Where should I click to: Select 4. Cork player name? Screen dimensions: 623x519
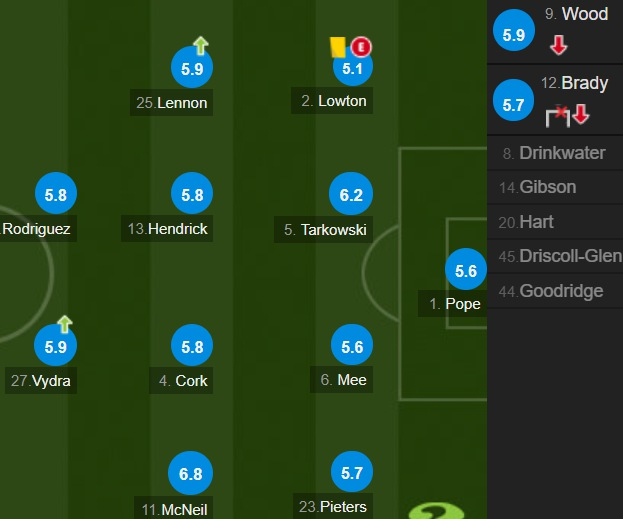pyautogui.click(x=183, y=380)
